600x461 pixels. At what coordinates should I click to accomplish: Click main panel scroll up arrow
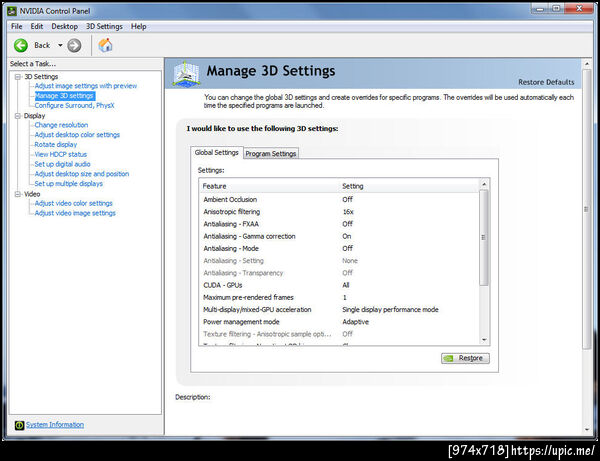tap(587, 64)
